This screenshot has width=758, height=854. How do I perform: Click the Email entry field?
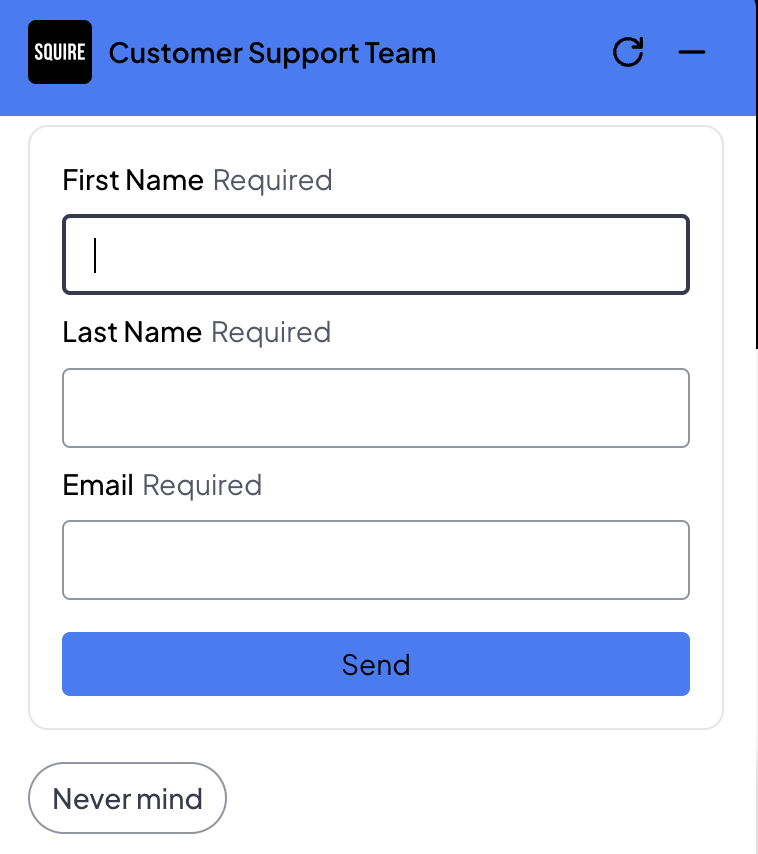[x=376, y=560]
